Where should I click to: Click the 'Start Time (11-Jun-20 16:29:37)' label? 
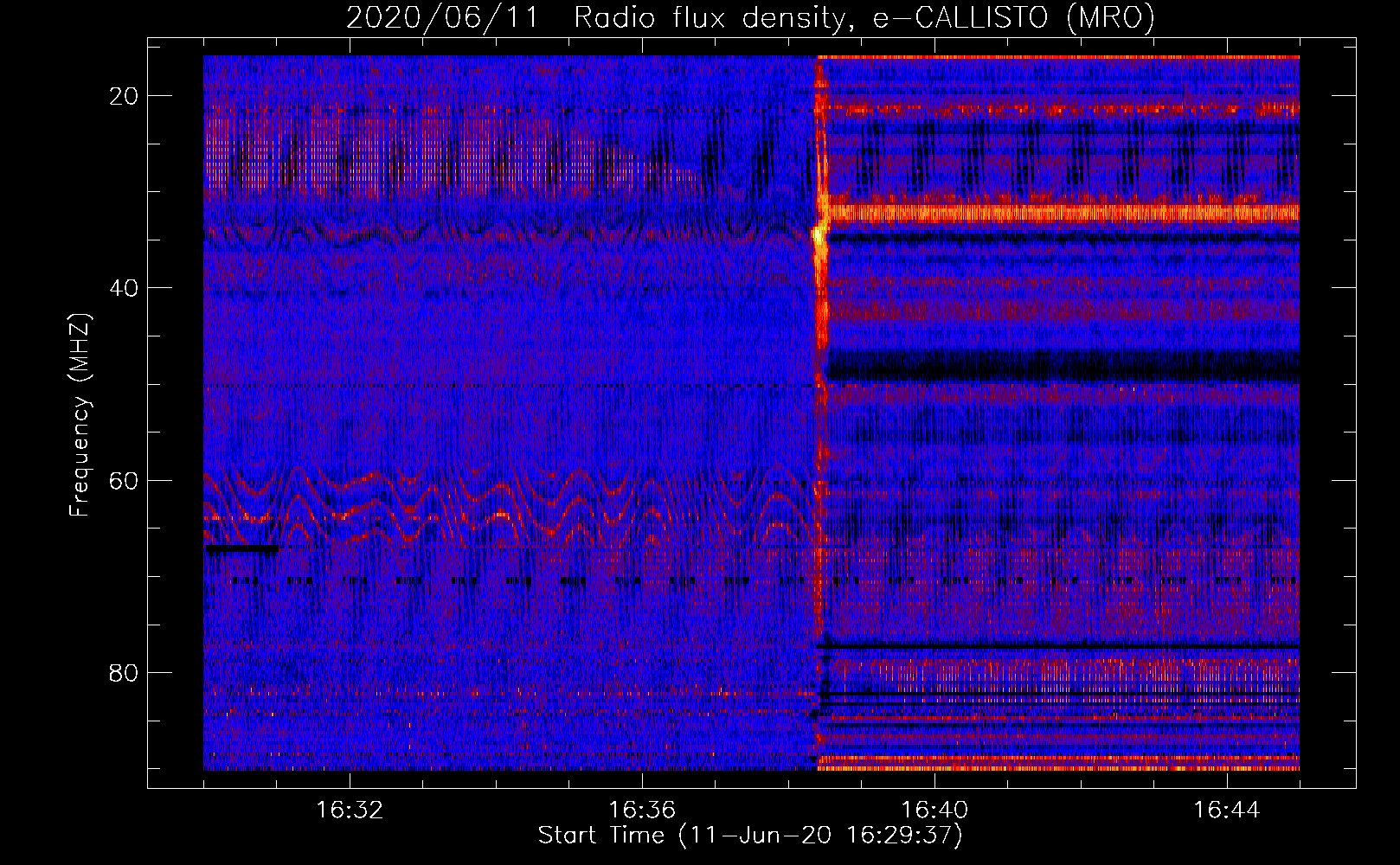tap(750, 836)
